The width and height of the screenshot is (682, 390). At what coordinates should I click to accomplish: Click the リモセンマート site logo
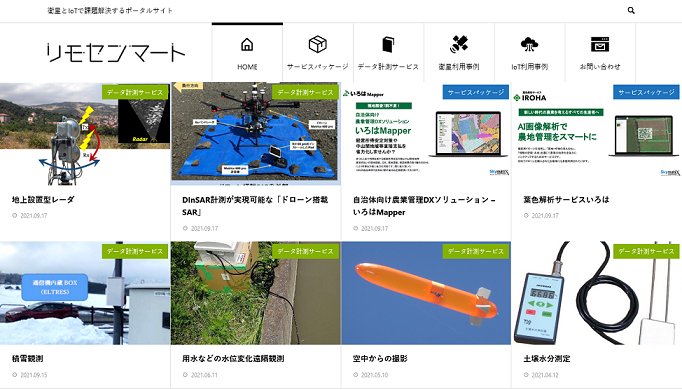click(x=116, y=53)
